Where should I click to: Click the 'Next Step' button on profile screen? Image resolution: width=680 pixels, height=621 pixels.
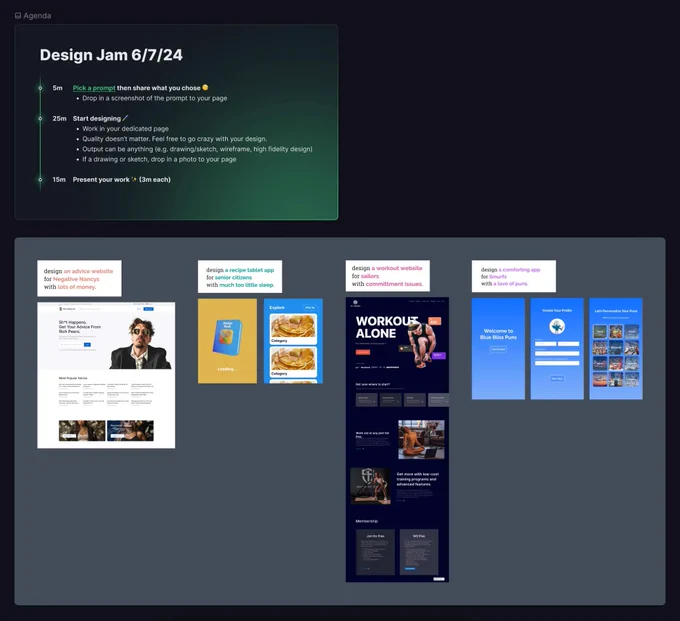point(557,379)
